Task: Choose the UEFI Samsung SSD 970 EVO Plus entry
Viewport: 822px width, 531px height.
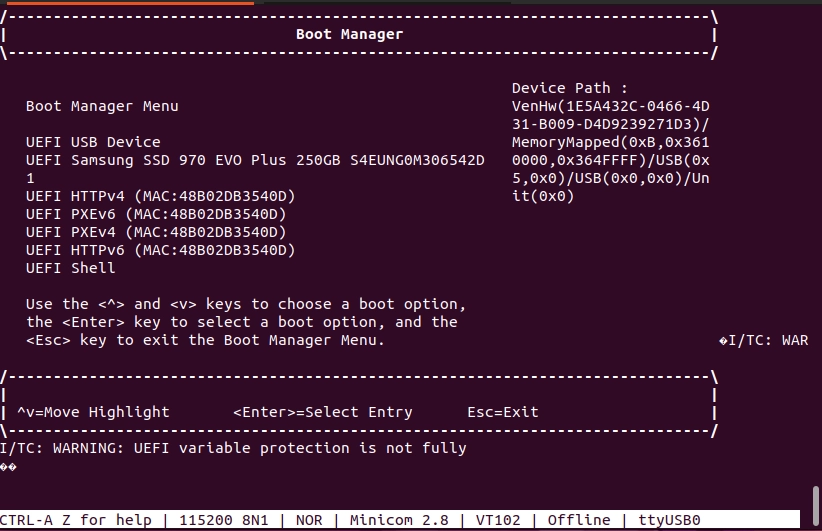Action: pos(255,160)
